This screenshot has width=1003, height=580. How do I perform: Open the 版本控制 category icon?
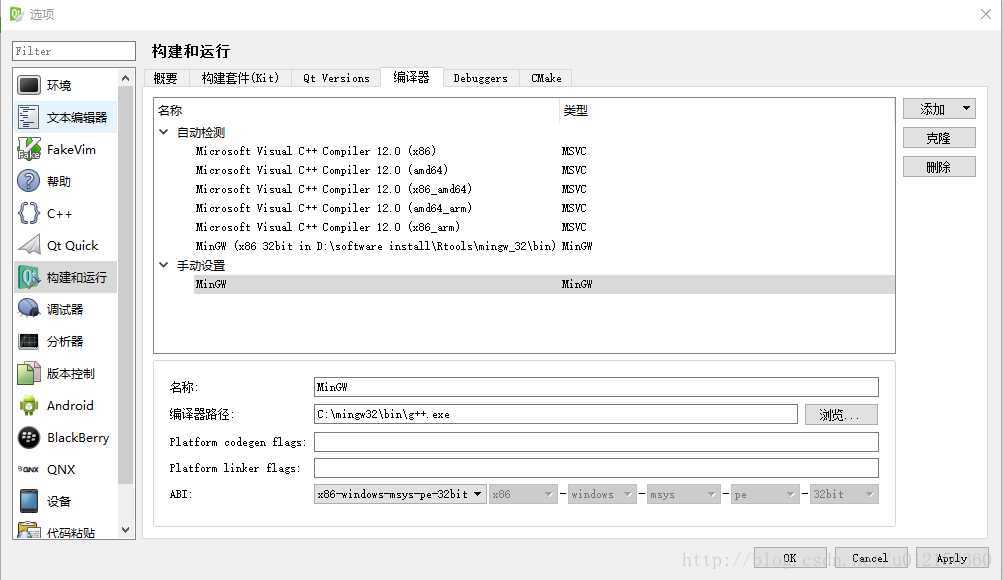pyautogui.click(x=28, y=373)
